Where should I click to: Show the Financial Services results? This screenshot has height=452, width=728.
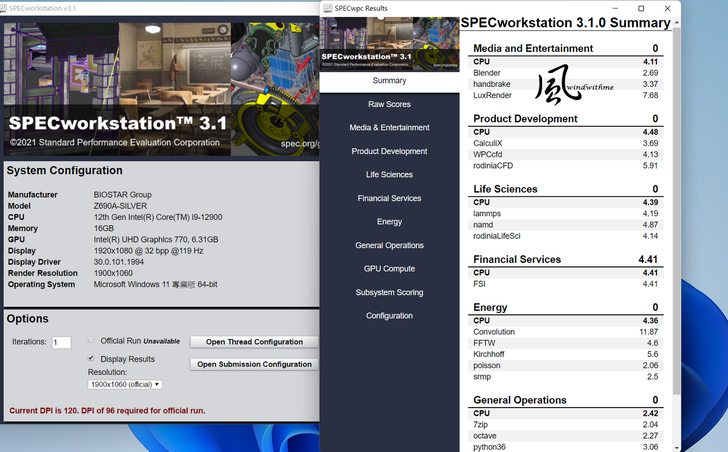[389, 198]
